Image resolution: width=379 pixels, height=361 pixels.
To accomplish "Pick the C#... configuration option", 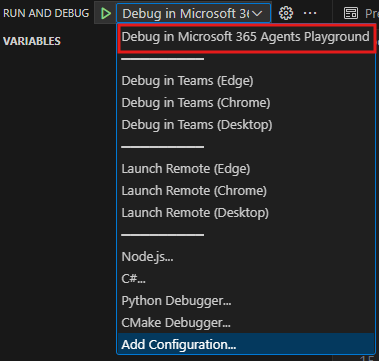I will 246,279.
